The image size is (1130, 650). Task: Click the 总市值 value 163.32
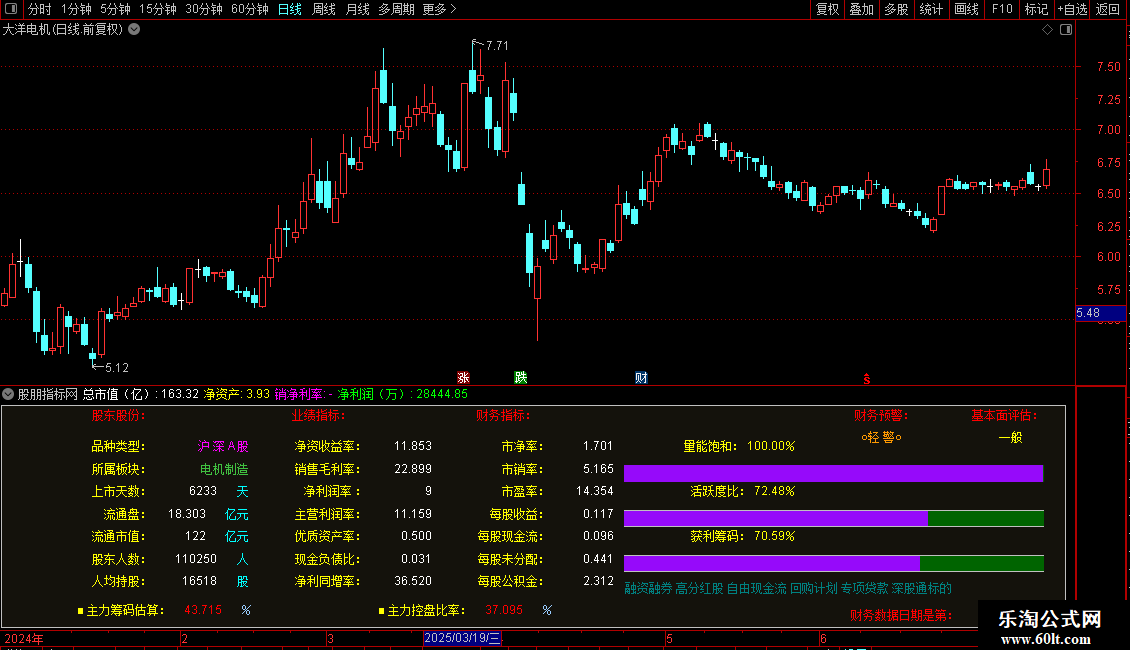click(179, 394)
